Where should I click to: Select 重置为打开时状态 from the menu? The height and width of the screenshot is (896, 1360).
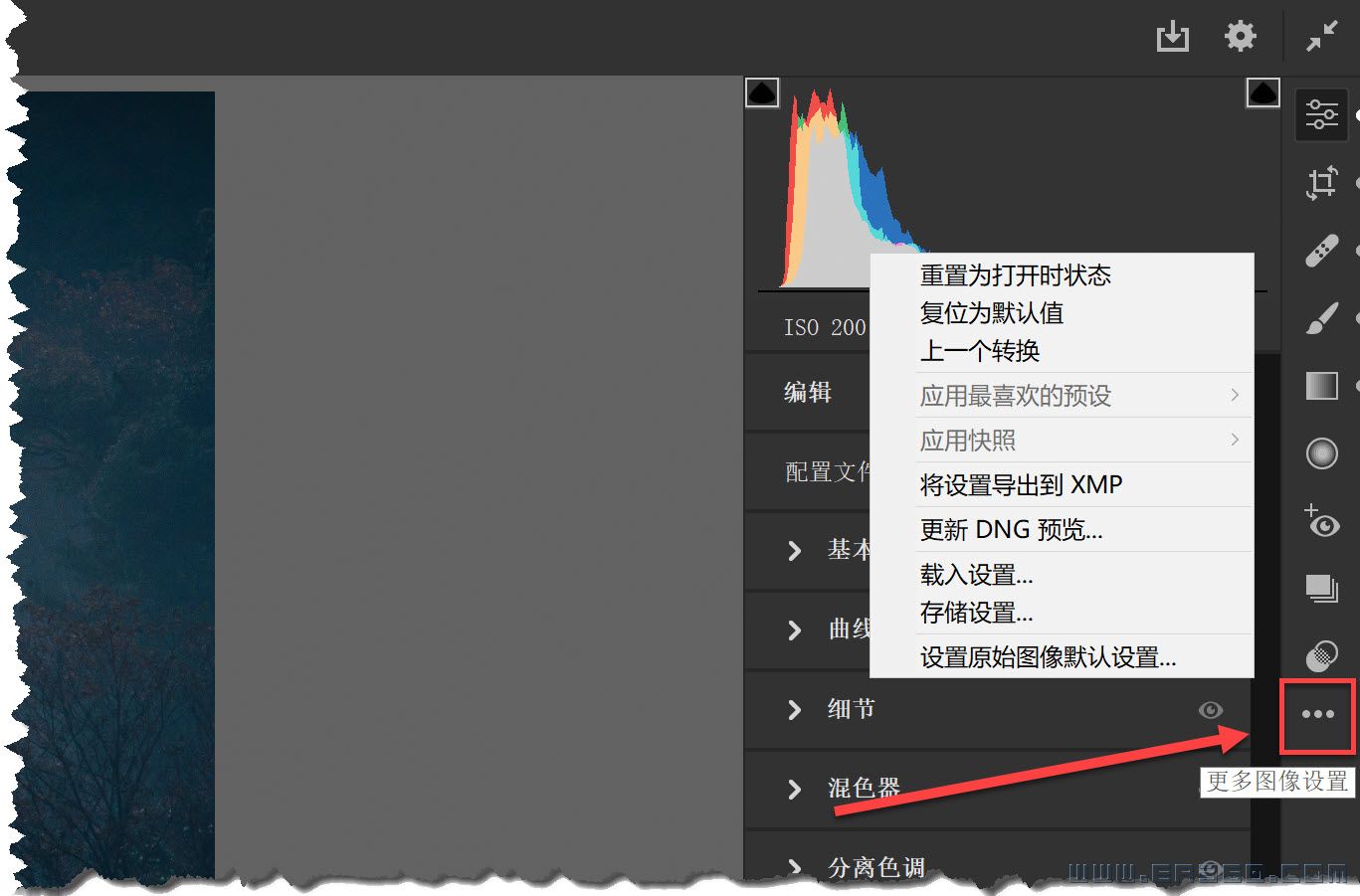pyautogui.click(x=1015, y=275)
